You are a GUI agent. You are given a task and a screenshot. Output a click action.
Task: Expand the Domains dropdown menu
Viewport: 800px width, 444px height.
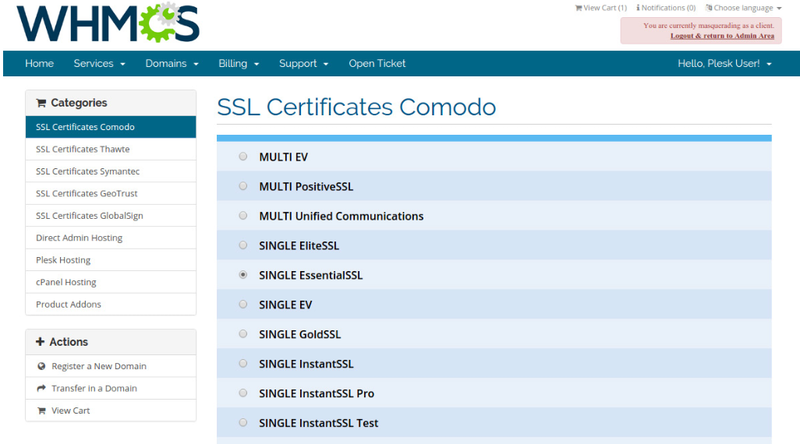point(171,64)
